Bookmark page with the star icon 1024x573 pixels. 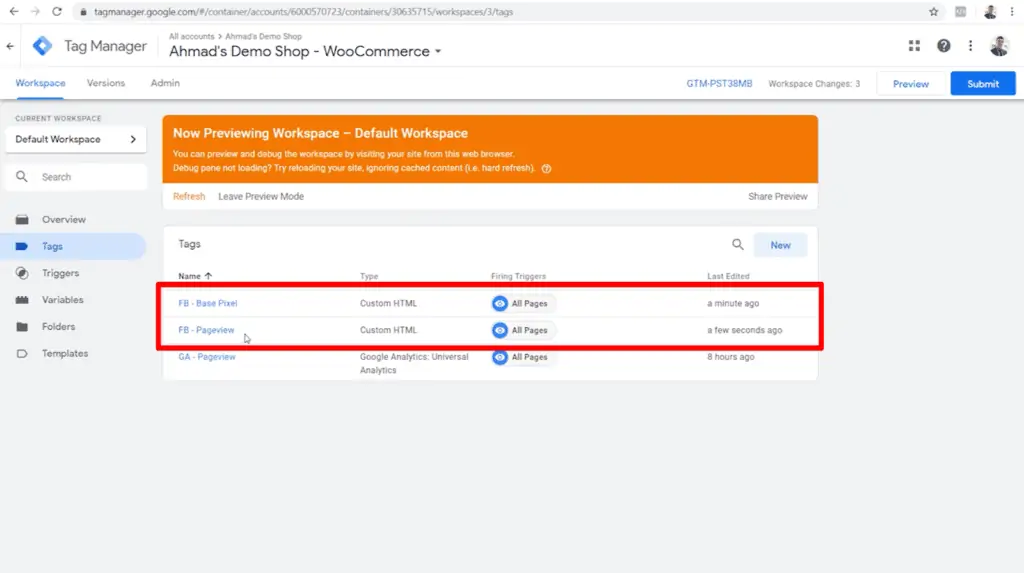(934, 12)
